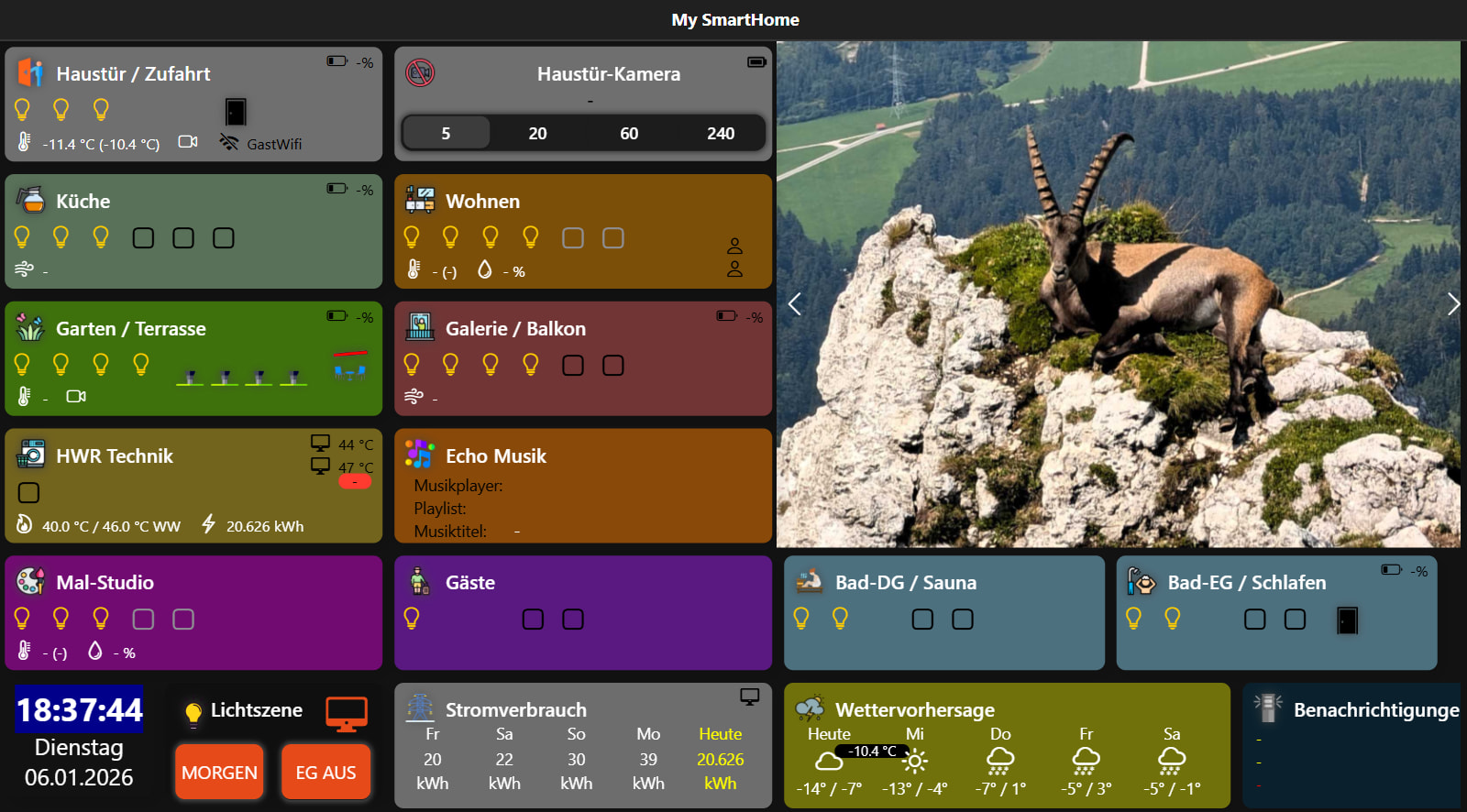The height and width of the screenshot is (812, 1467).
Task: Show the previous photo with left chevron
Action: point(795,304)
